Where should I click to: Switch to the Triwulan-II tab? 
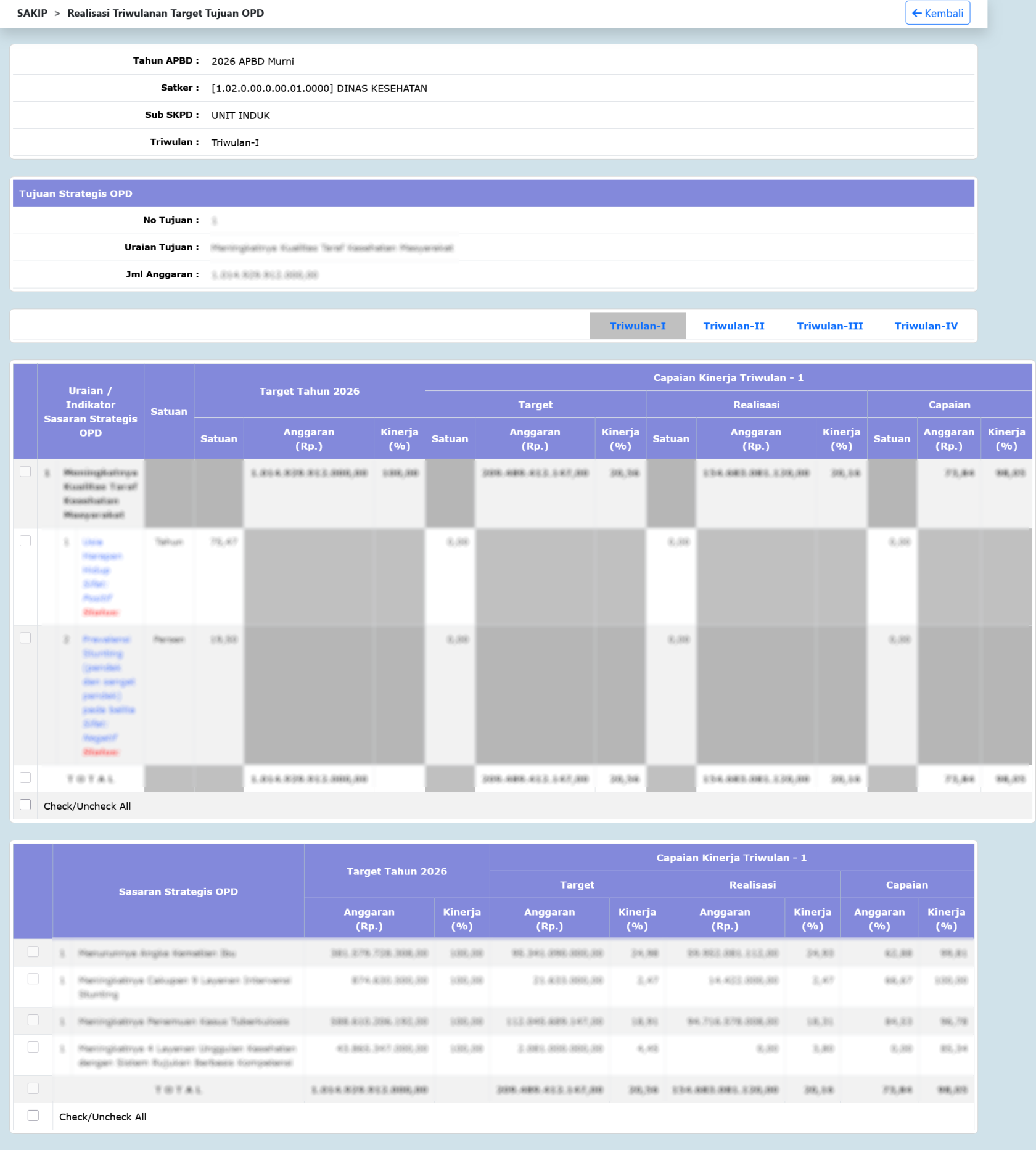pos(734,326)
